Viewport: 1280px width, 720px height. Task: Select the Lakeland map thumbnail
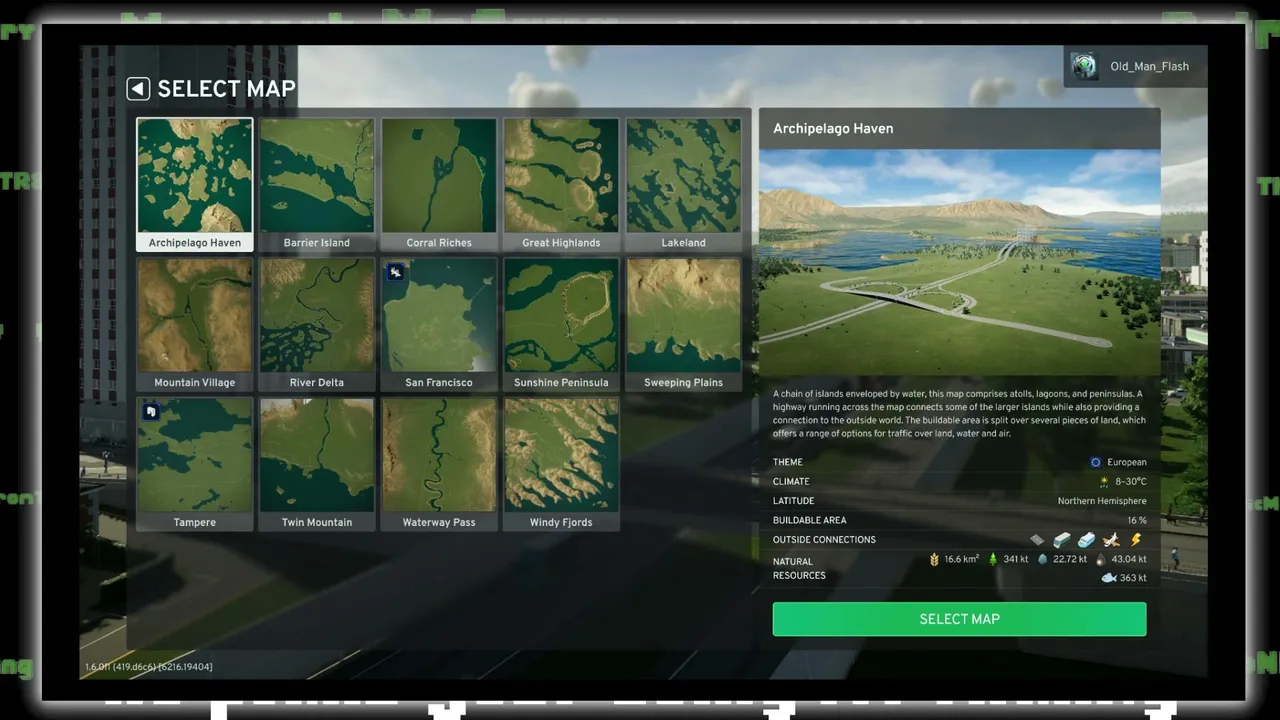[x=683, y=184]
